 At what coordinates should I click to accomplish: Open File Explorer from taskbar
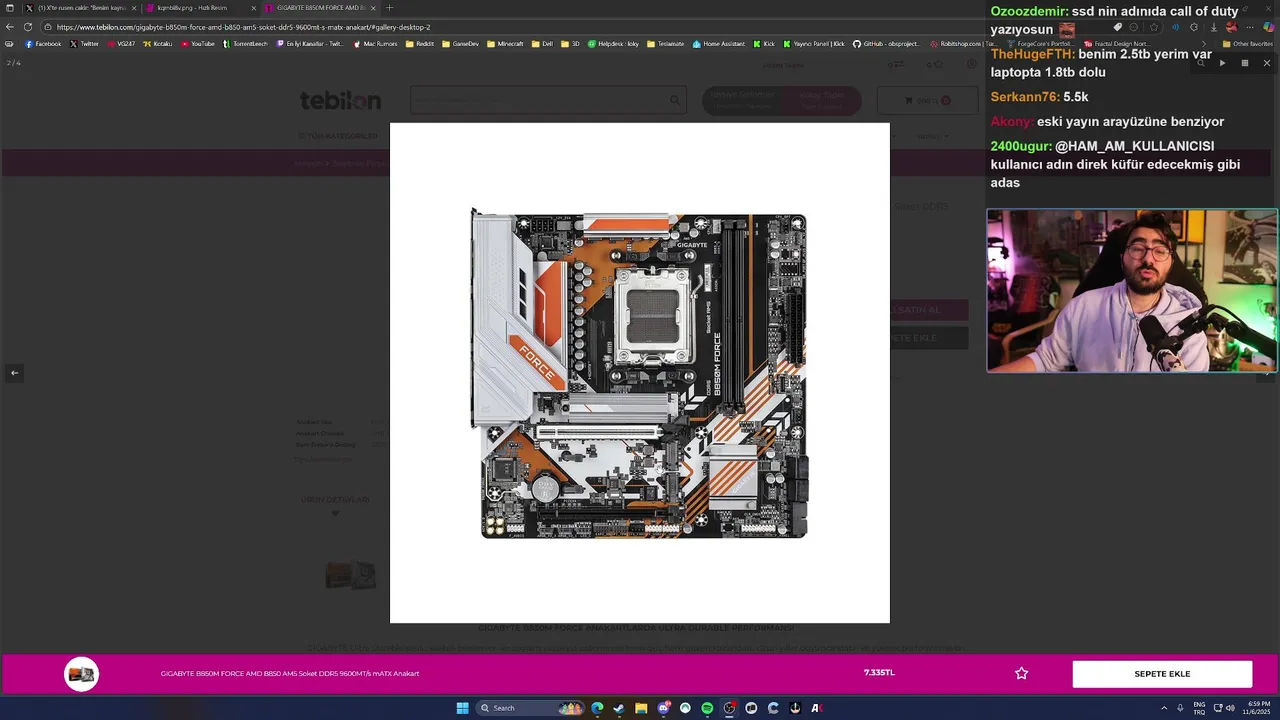coord(641,708)
